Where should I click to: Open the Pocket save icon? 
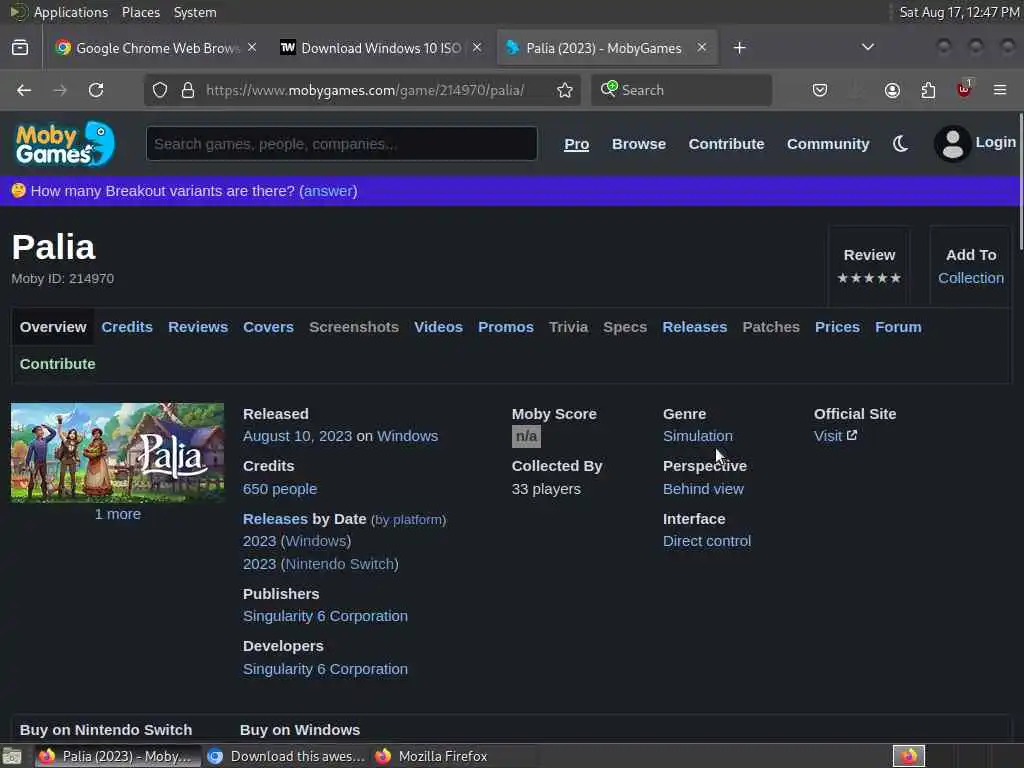tap(820, 90)
